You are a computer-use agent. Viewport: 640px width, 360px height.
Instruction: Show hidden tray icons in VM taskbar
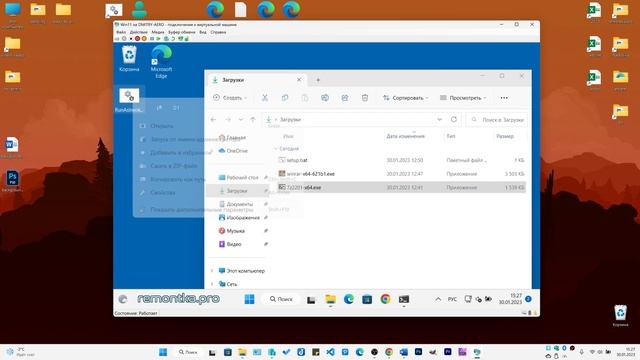coord(438,299)
